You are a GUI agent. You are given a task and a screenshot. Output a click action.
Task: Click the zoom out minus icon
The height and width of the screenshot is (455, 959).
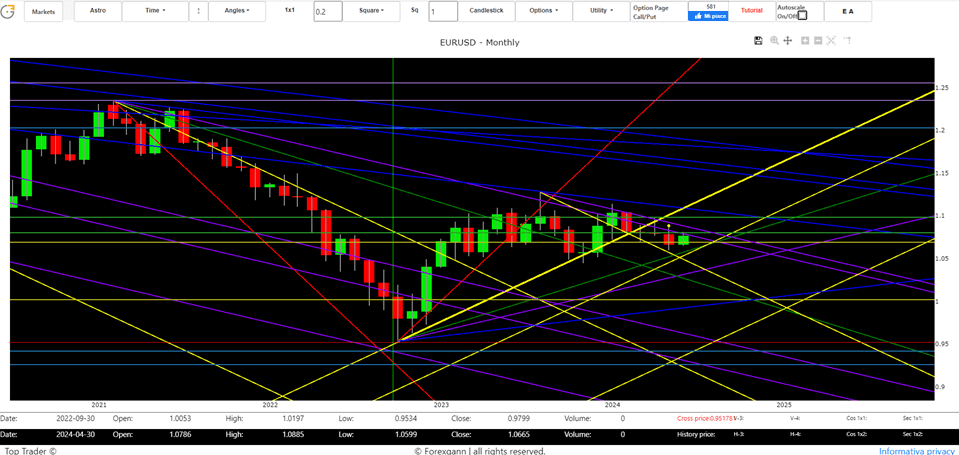818,41
